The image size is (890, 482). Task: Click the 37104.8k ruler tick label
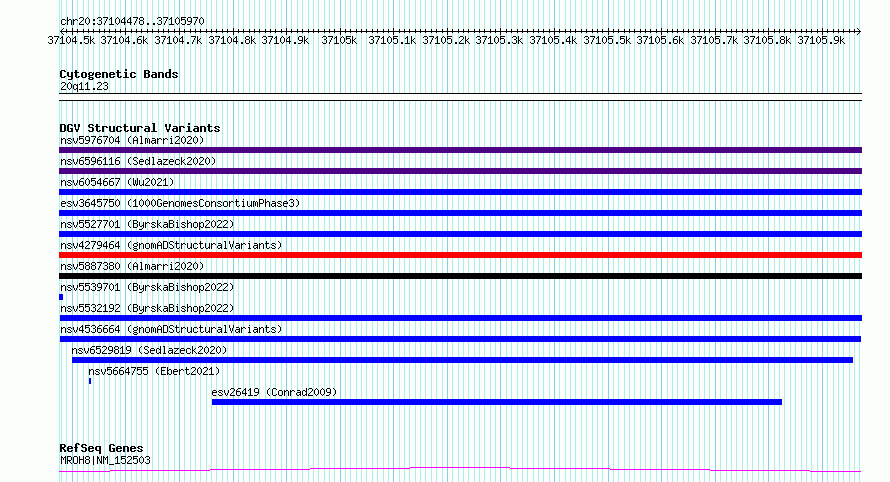coord(232,40)
